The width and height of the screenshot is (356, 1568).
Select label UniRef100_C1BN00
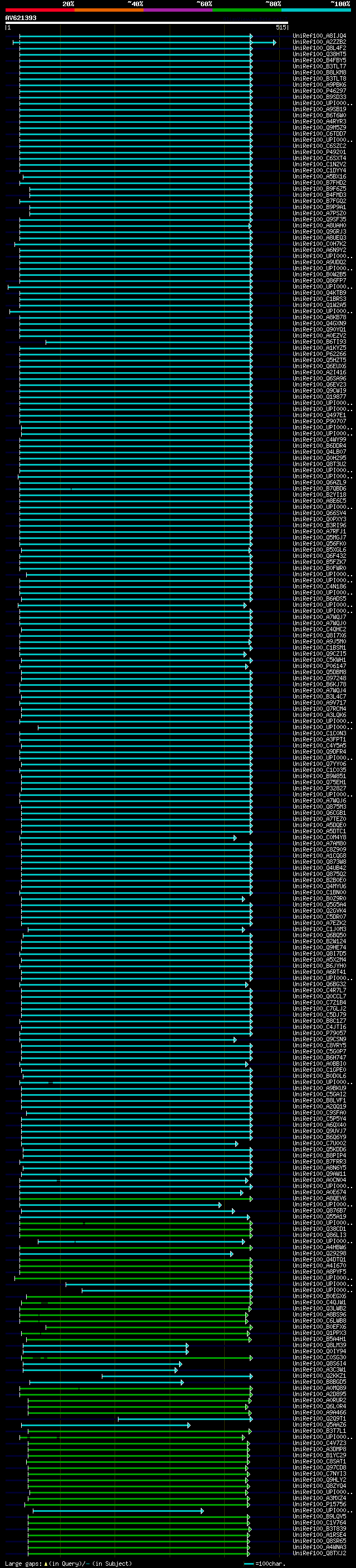coord(319,892)
